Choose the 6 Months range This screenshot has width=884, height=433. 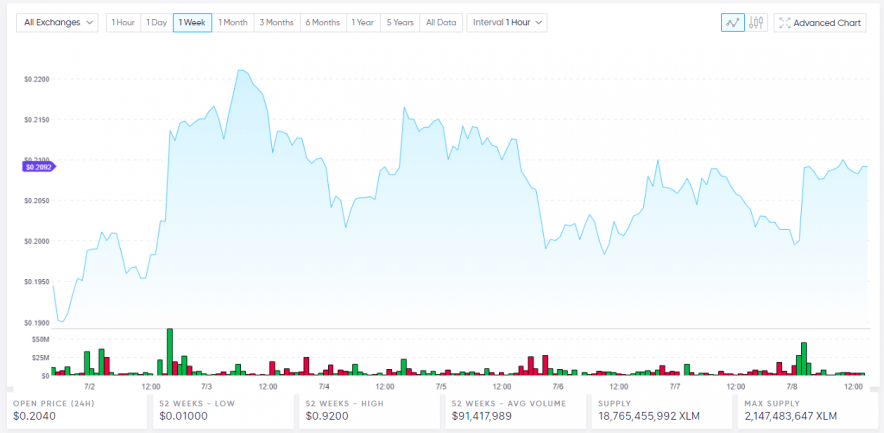coord(322,22)
